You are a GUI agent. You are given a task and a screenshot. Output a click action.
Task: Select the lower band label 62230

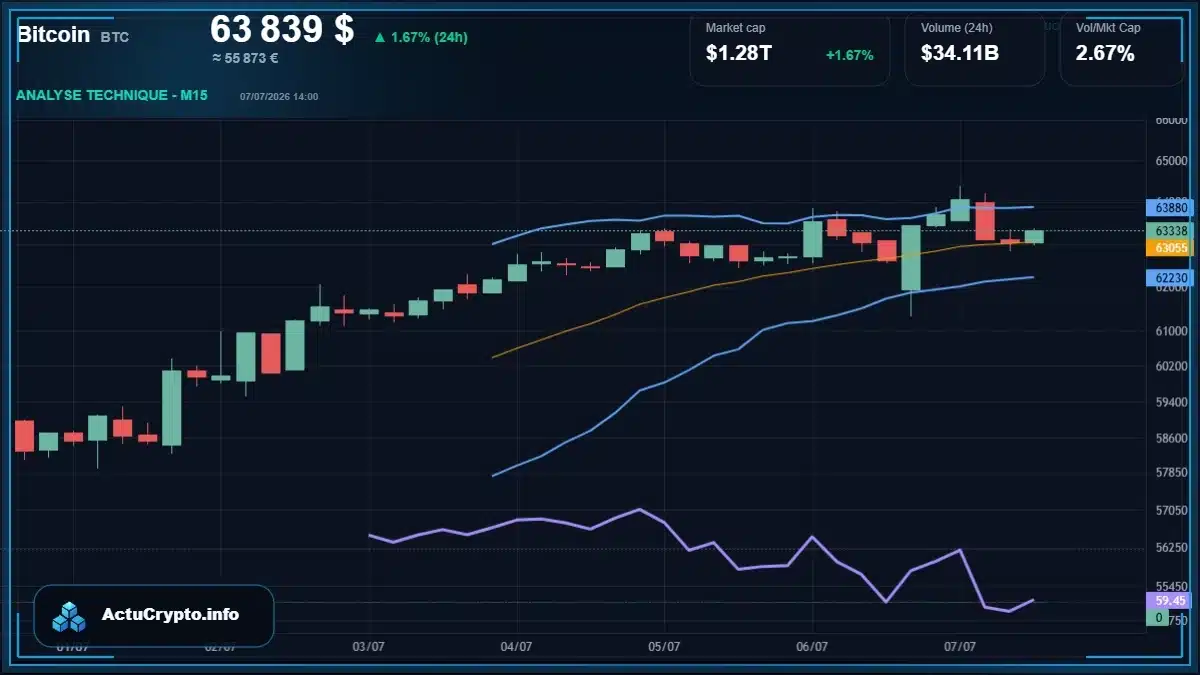1170,278
